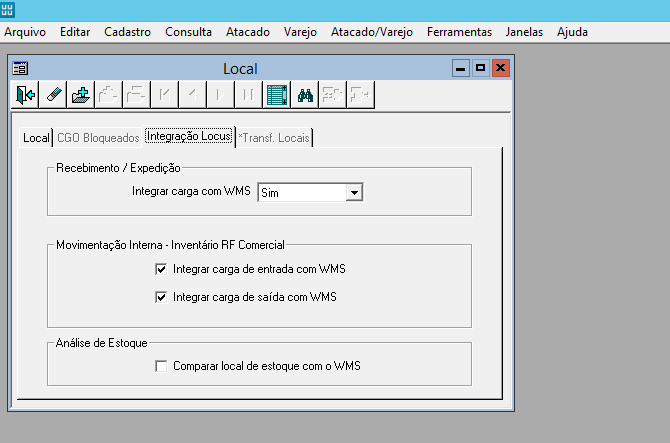Open the list view grid icon
This screenshot has width=670, height=443.
277,95
